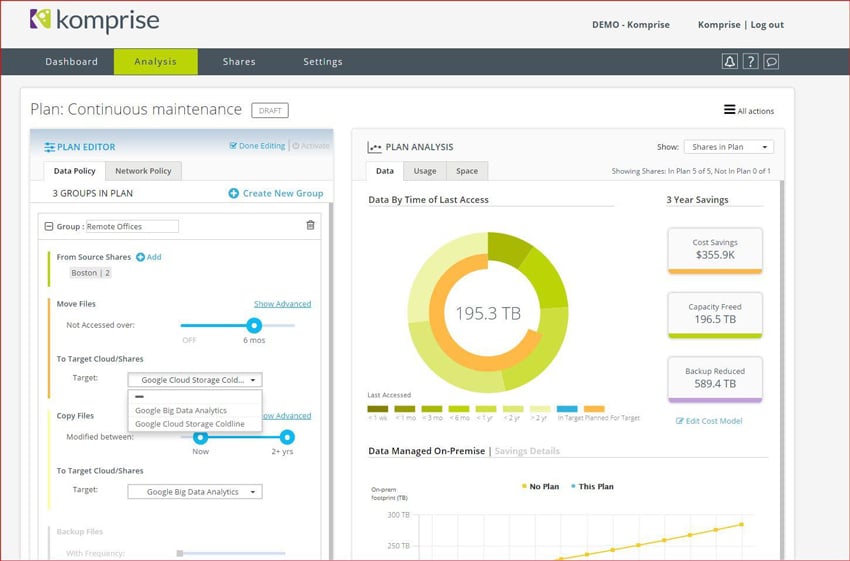This screenshot has width=850, height=561.
Task: Click the plus icon beside Add source shares
Action: click(x=140, y=257)
